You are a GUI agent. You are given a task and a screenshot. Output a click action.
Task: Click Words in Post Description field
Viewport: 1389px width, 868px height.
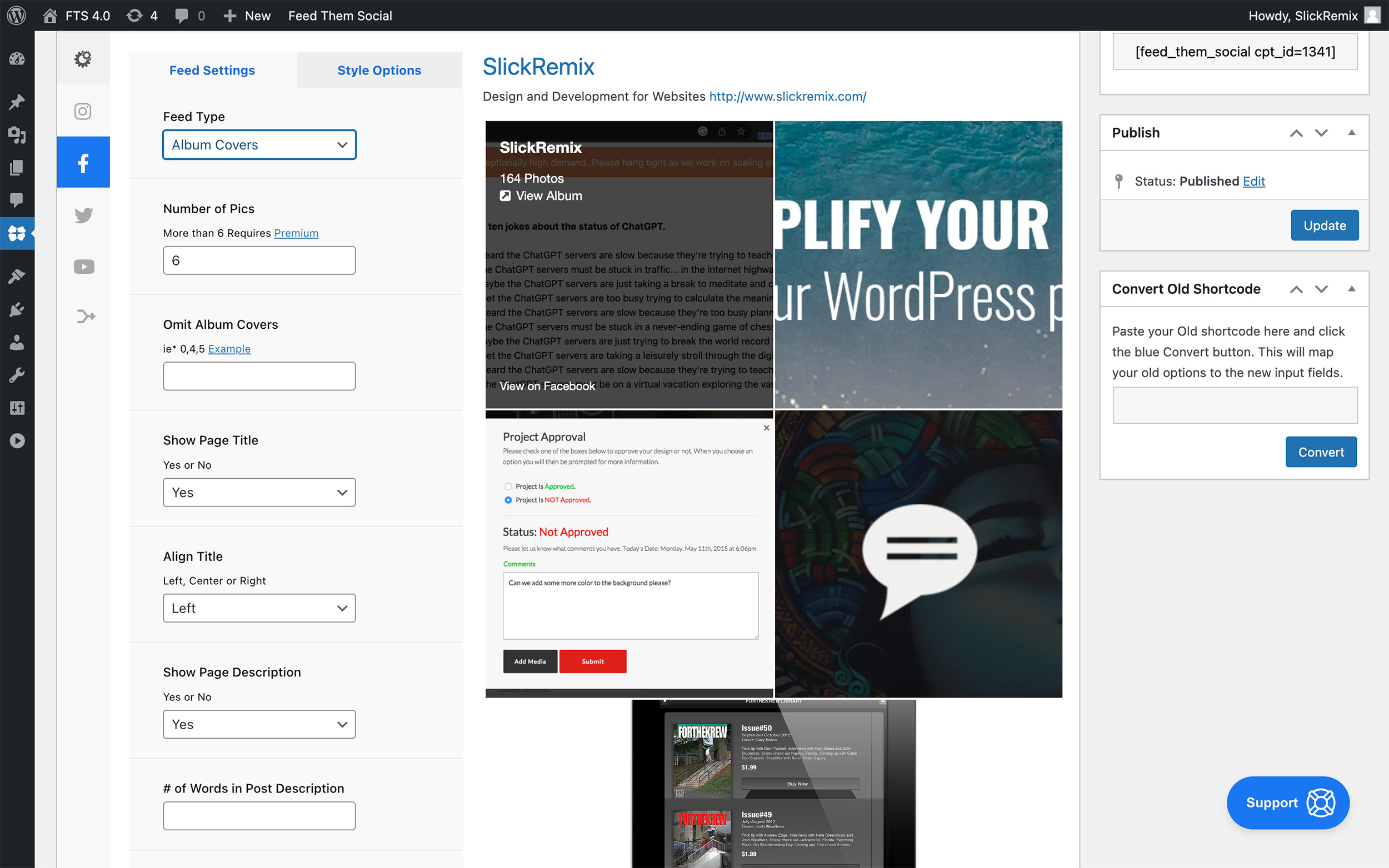pos(259,816)
